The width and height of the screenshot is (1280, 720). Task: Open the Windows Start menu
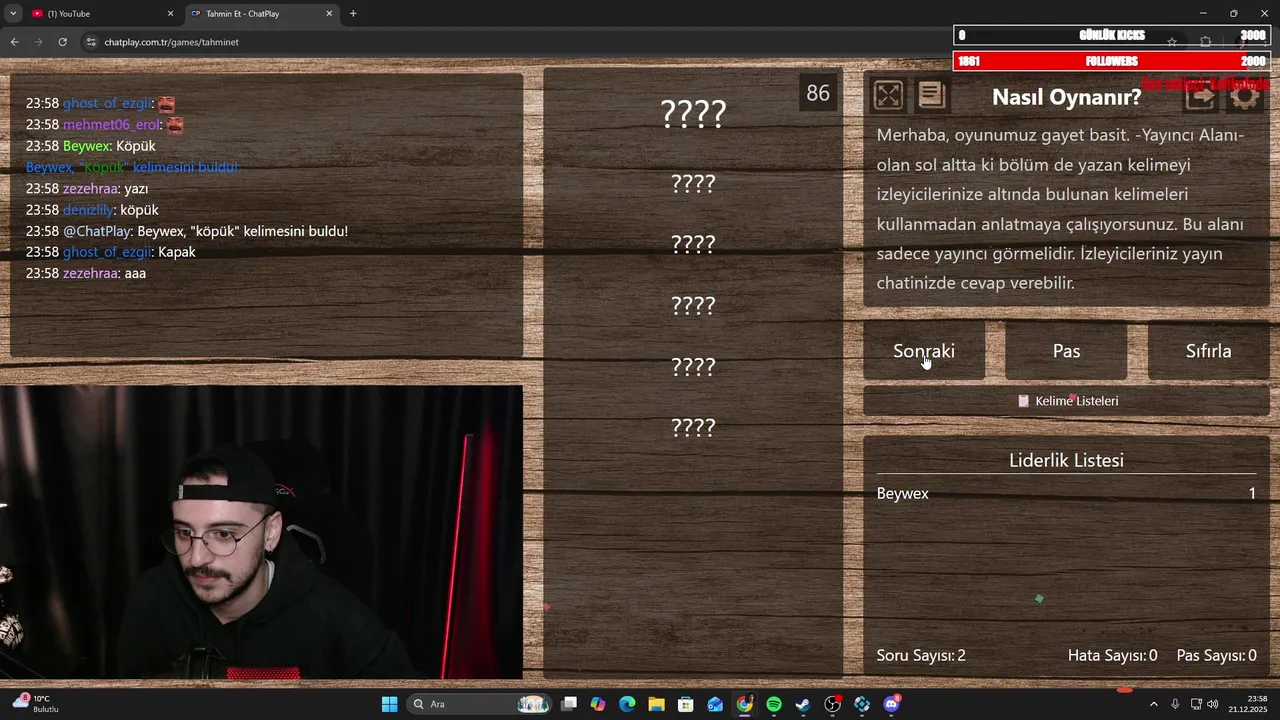coord(389,704)
